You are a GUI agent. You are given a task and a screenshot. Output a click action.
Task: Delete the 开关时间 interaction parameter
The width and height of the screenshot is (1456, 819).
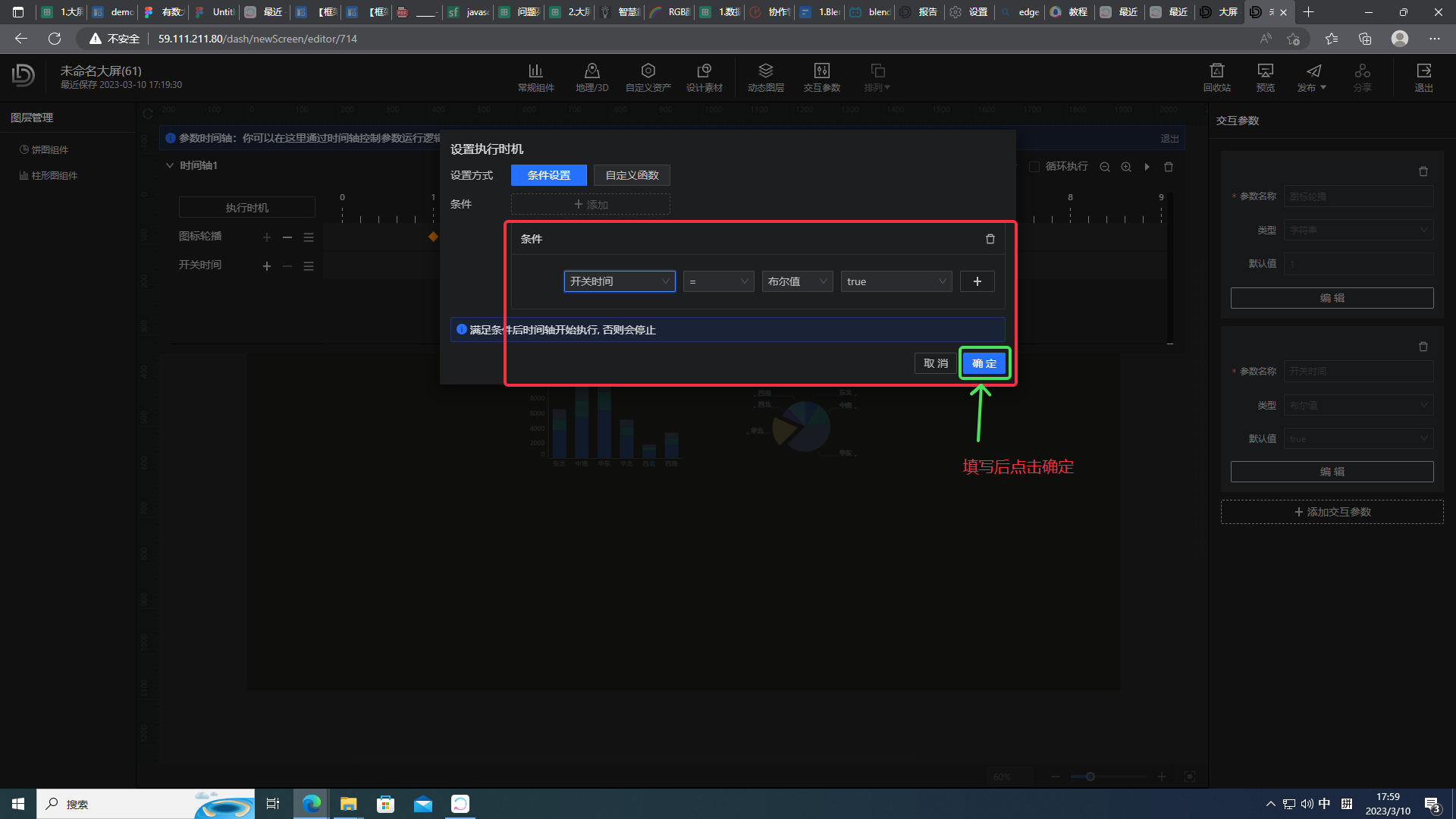1423,347
